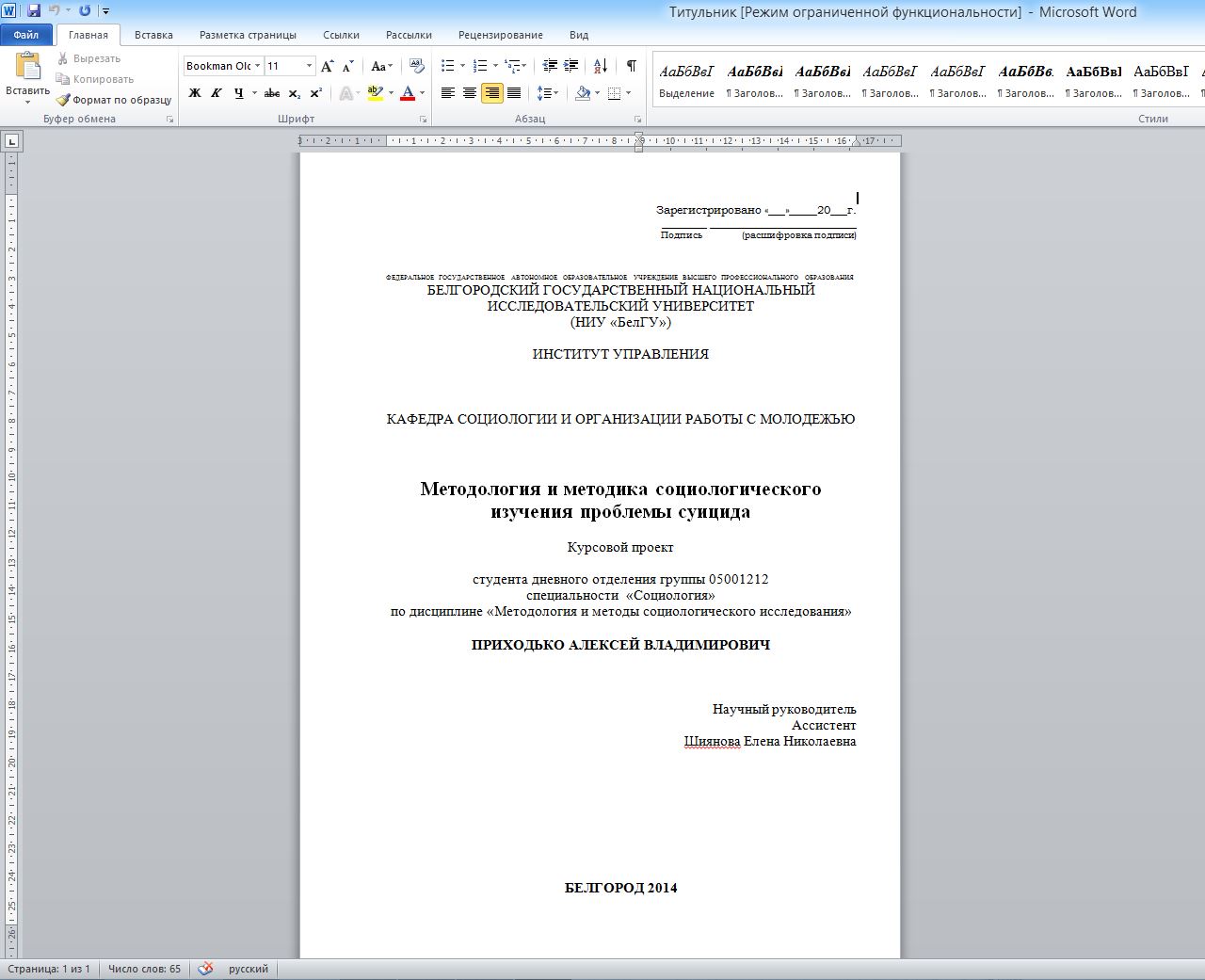The image size is (1205, 980).
Task: Switch to the Главная tab
Action: pyautogui.click(x=88, y=35)
